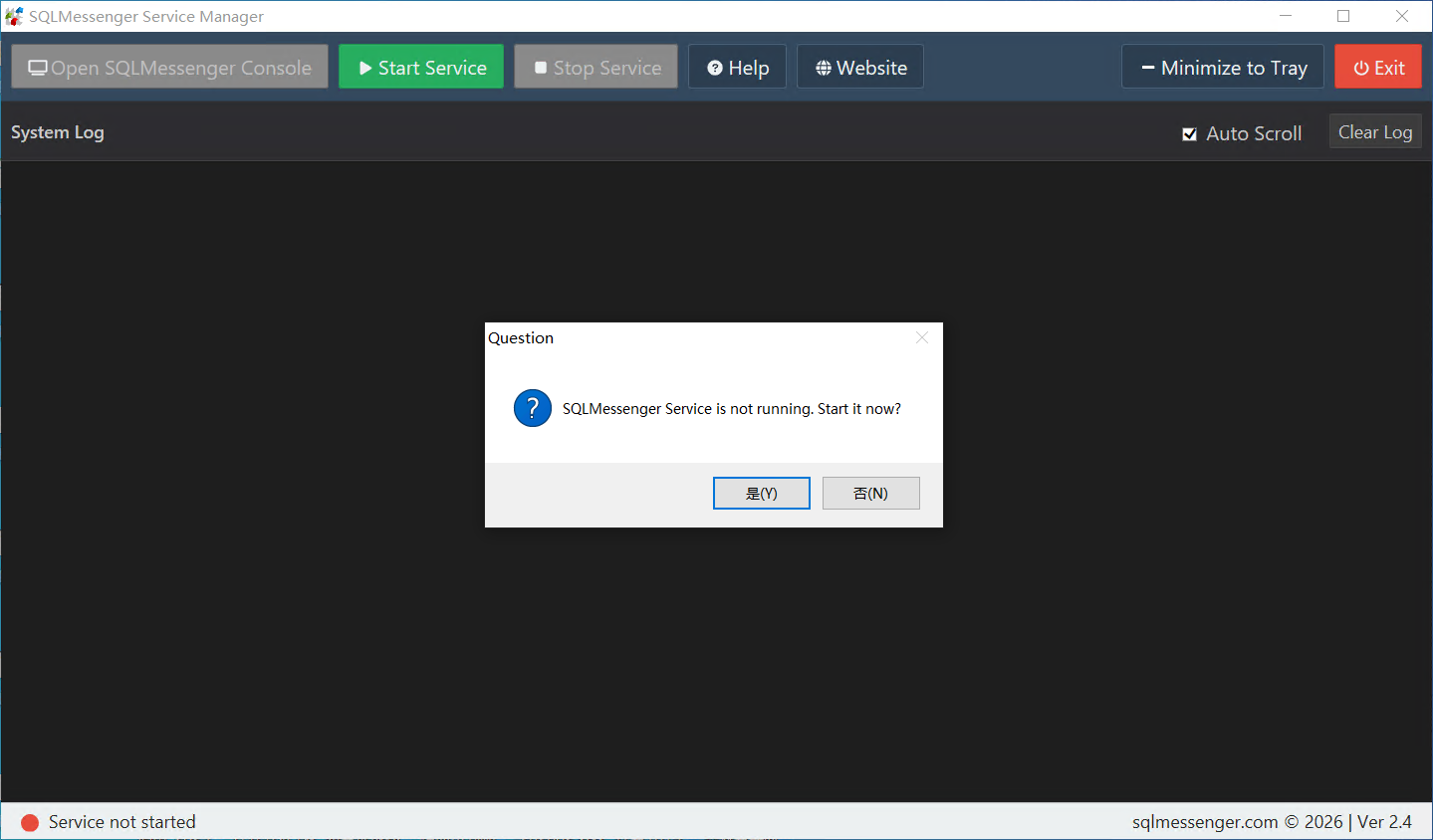Click the sqlmessenger.com version text

1272,822
